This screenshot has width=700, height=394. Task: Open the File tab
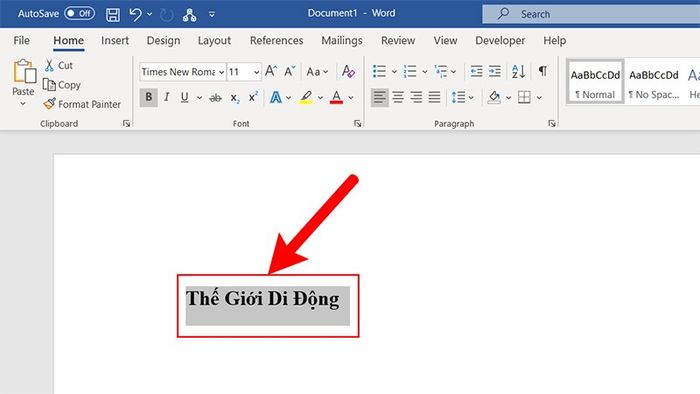(21, 41)
